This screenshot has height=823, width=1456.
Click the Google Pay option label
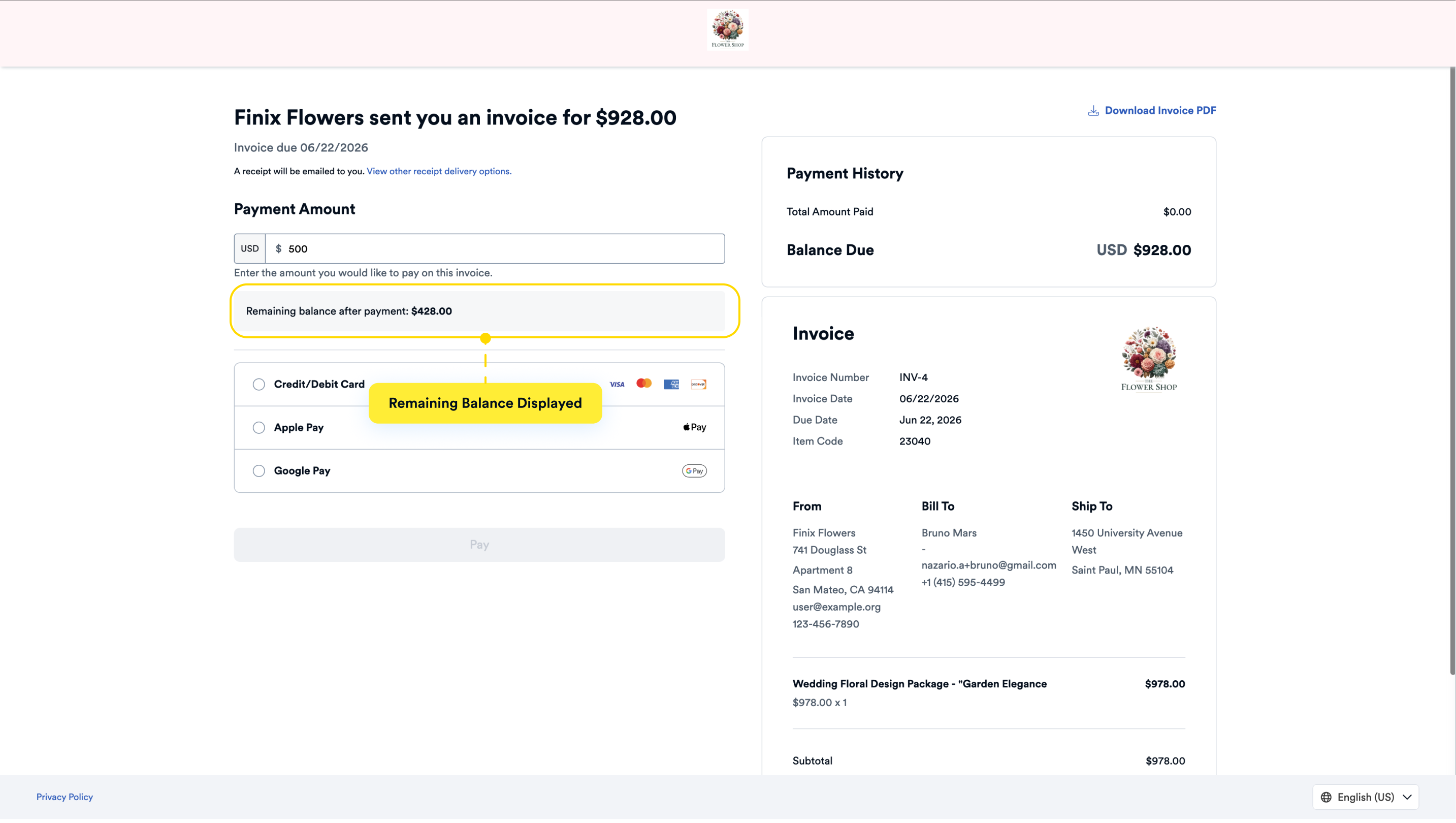pyautogui.click(x=302, y=471)
